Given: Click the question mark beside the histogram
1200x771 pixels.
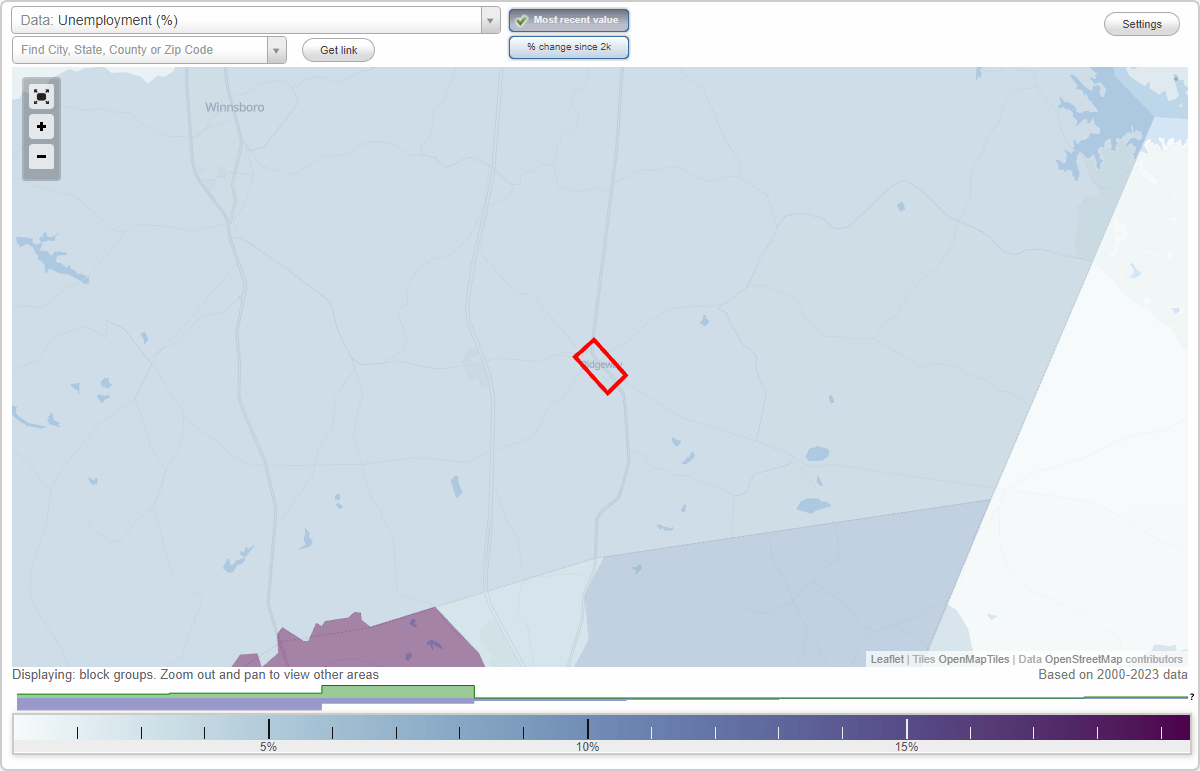Looking at the screenshot, I should click(1191, 697).
